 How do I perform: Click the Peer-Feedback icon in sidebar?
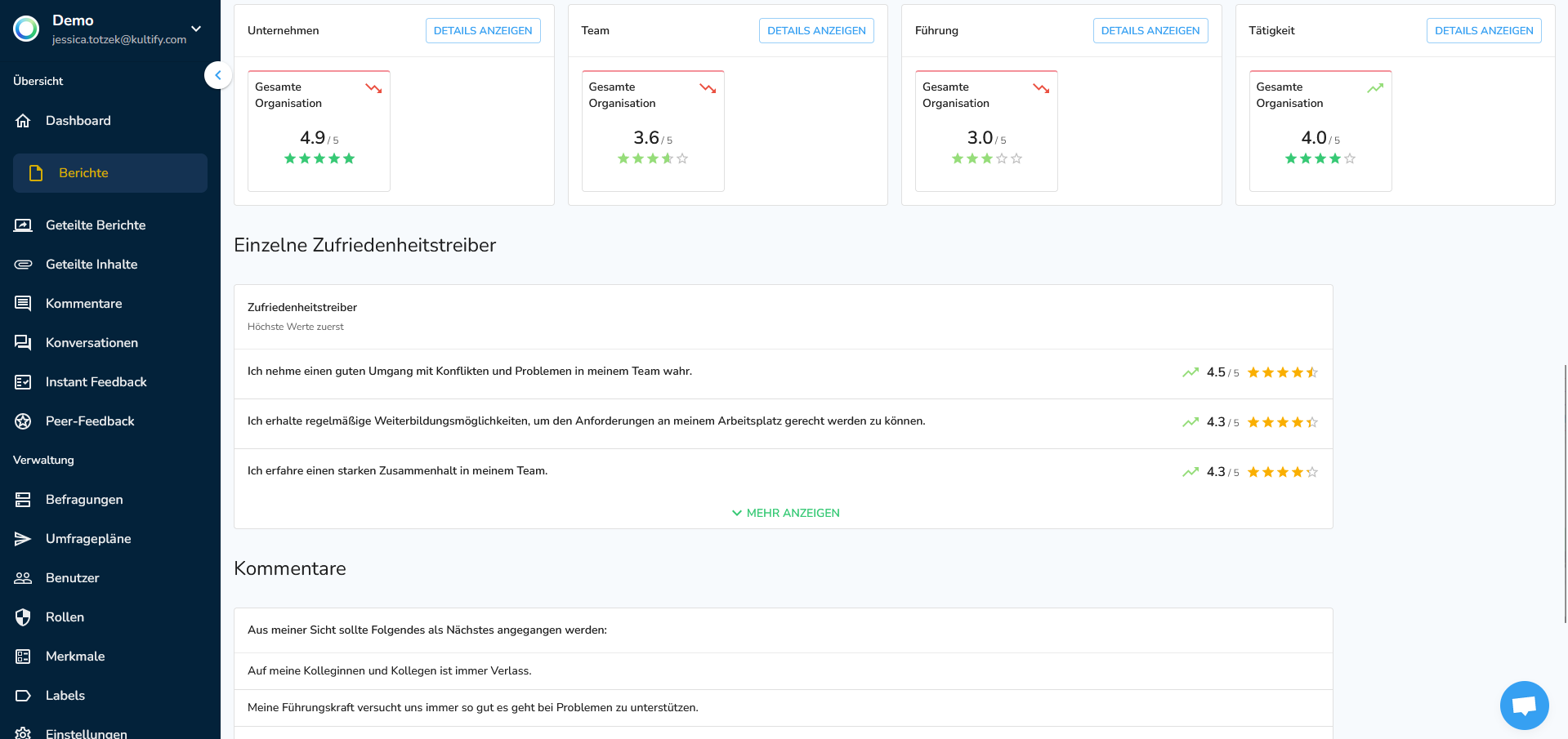click(x=23, y=421)
